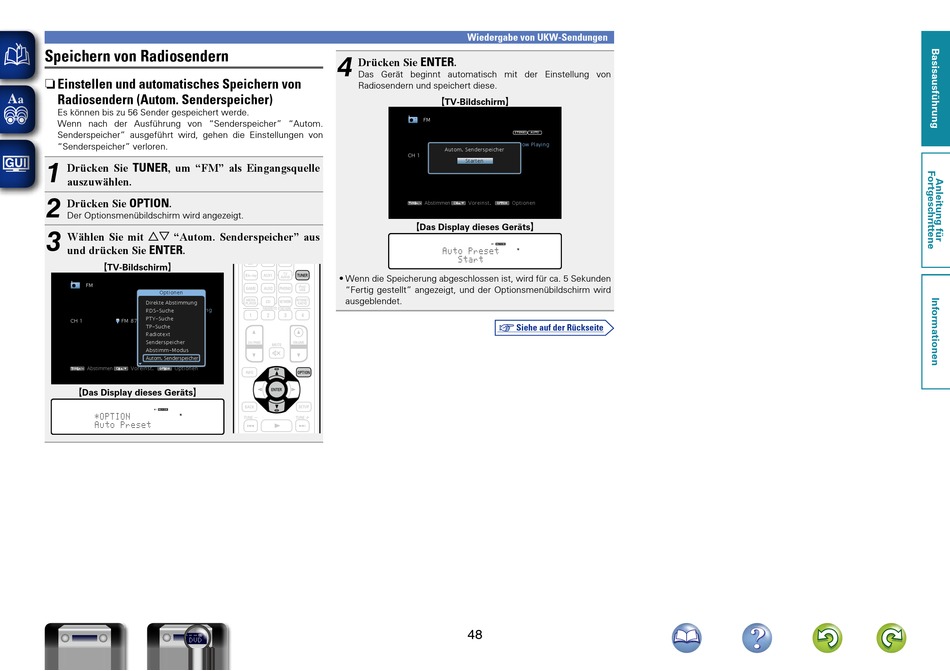Click 'Drücken Sie ENTER.' in step 4
Viewport: 950px width, 671px height.
[x=407, y=62]
